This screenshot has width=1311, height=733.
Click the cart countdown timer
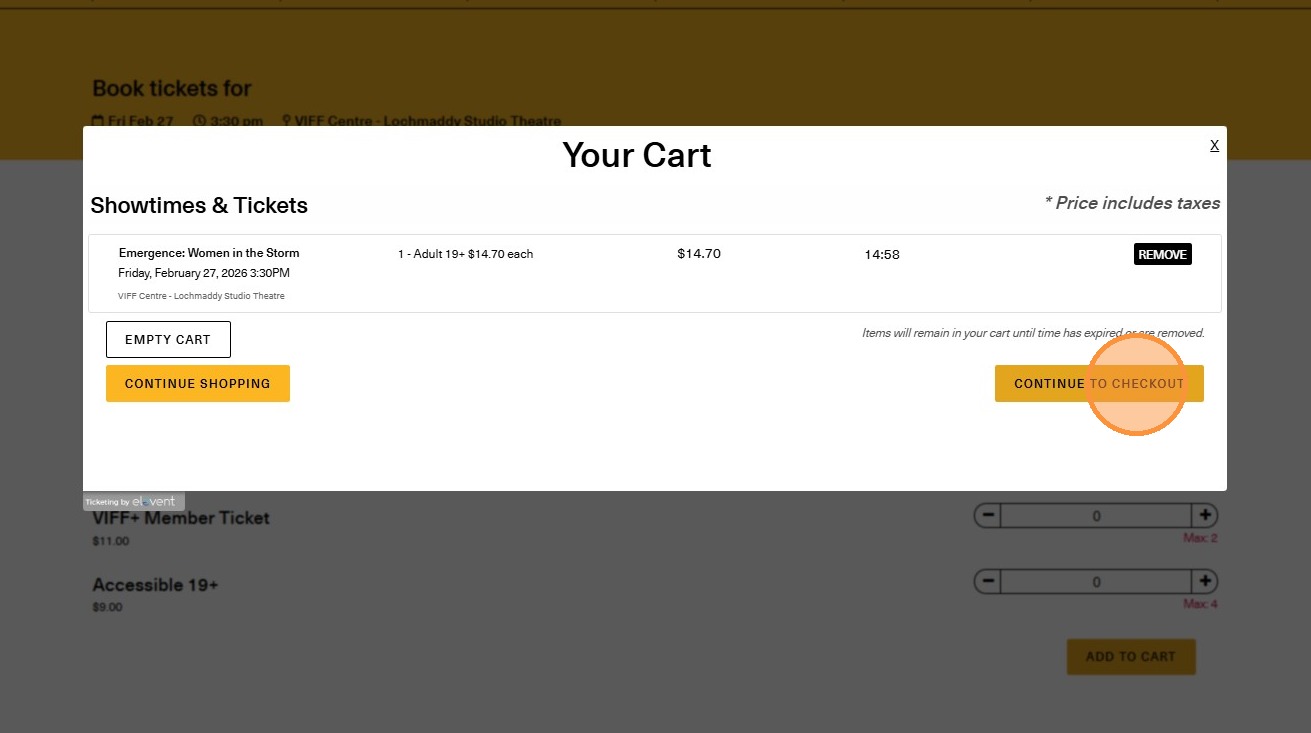click(881, 255)
